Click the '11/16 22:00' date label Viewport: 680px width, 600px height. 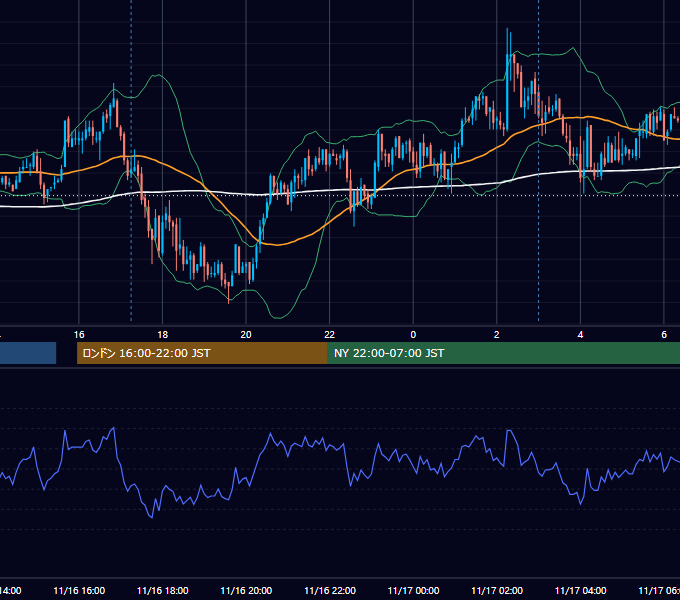[330, 590]
